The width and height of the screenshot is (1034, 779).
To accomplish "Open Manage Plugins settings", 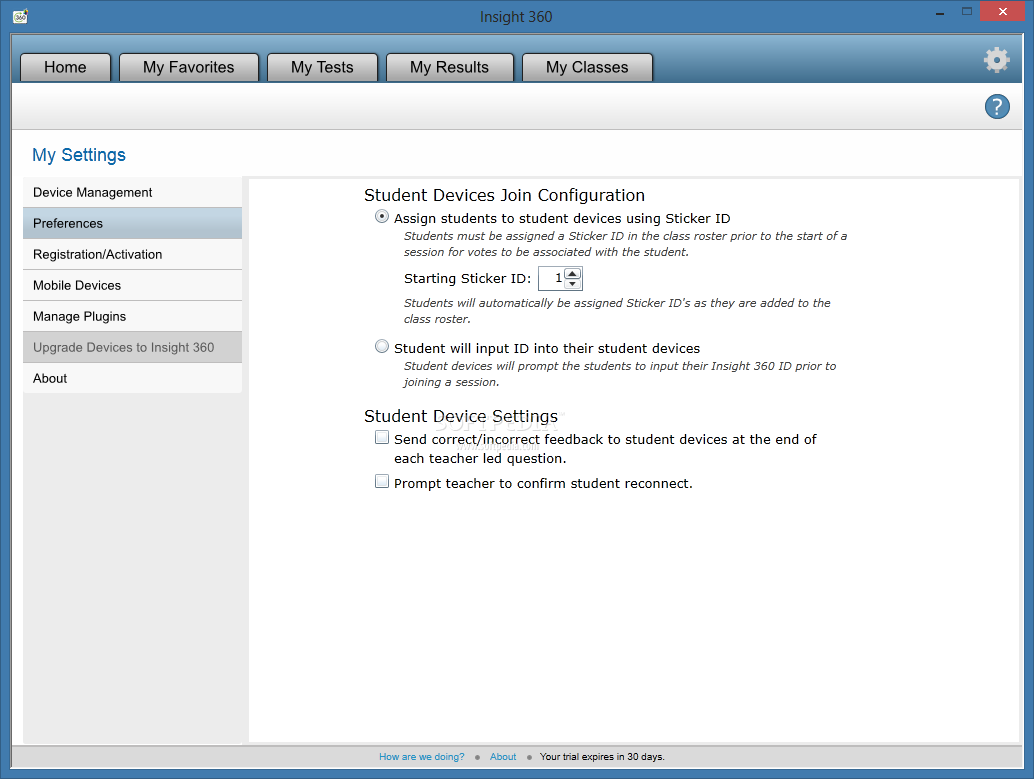I will [x=133, y=316].
